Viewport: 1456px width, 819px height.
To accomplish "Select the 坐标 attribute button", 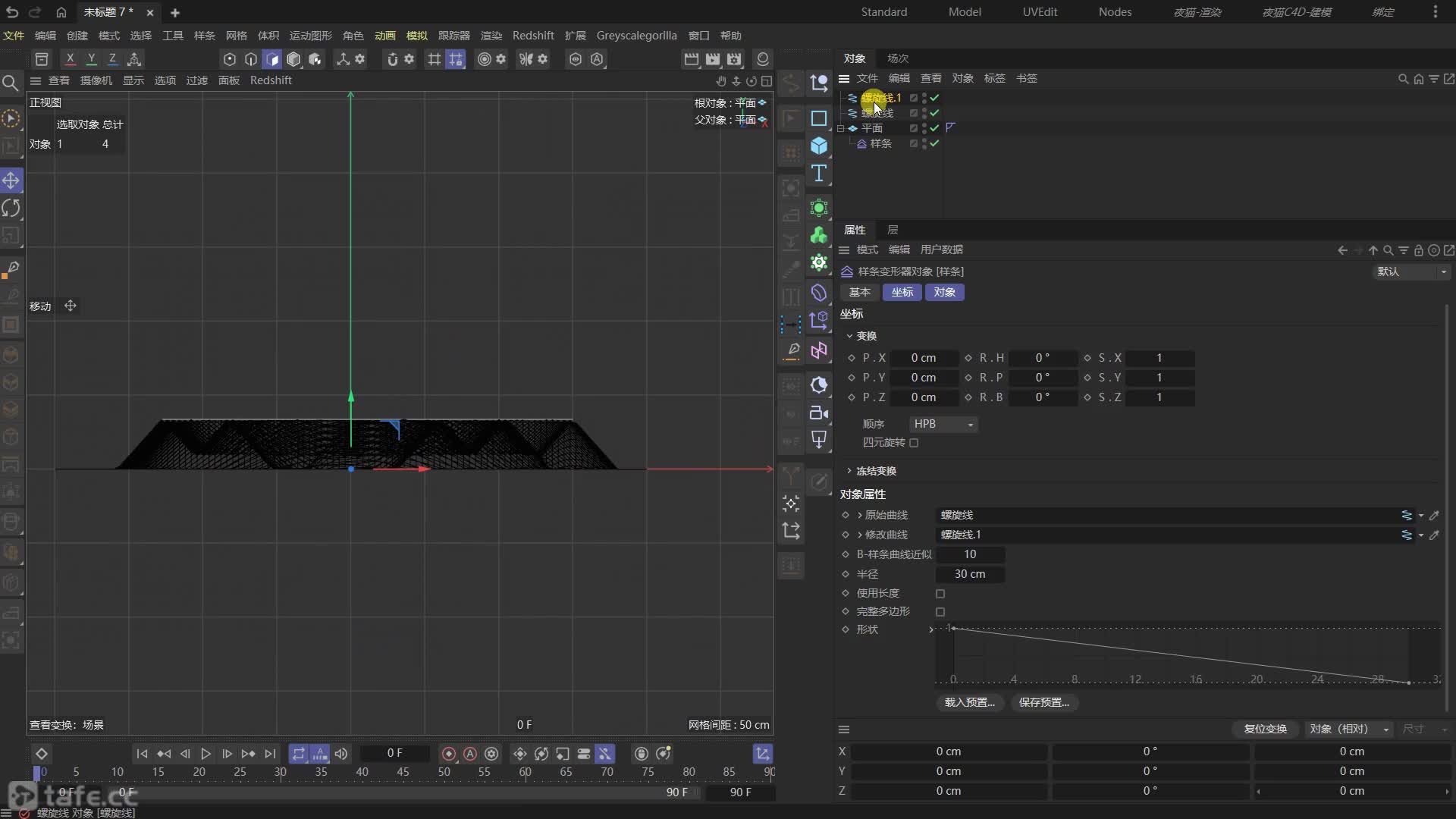I will (902, 292).
